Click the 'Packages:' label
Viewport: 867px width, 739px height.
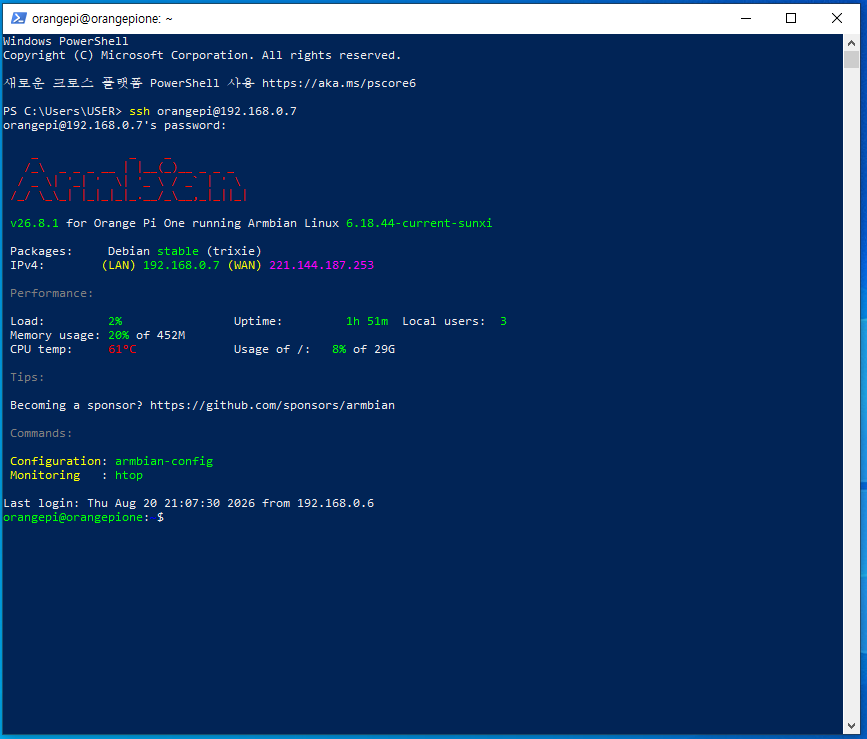41,251
